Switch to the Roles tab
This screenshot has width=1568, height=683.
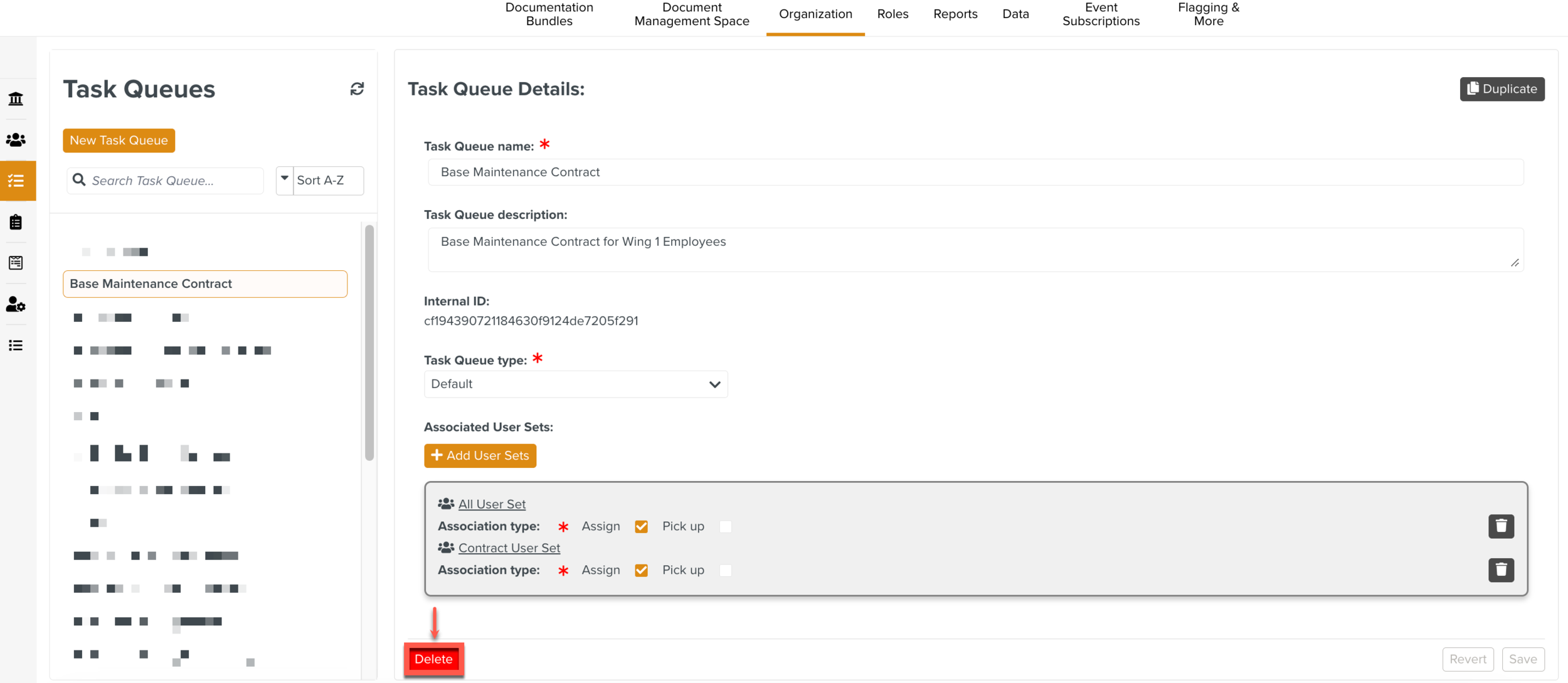click(892, 14)
